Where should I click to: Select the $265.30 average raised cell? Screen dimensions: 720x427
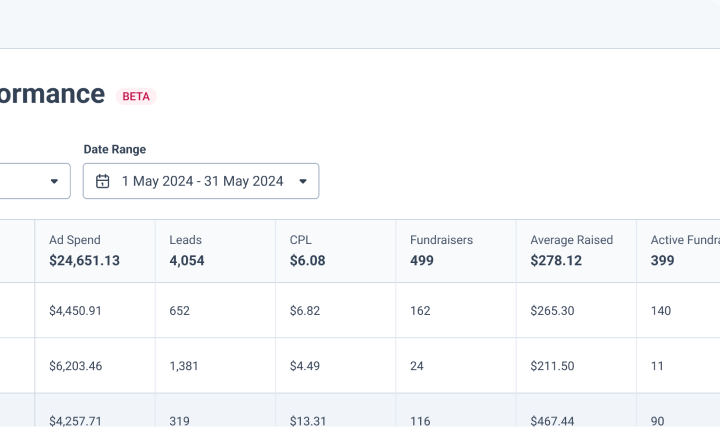click(552, 311)
